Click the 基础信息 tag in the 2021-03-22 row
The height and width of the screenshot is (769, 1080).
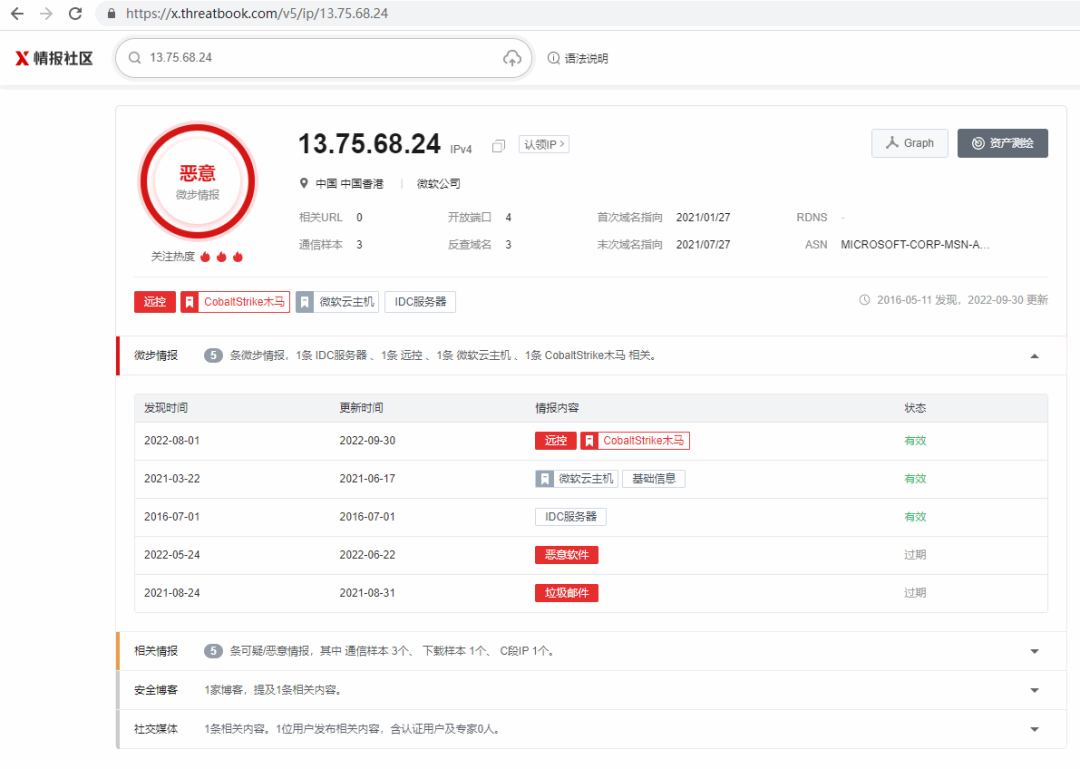coord(654,478)
